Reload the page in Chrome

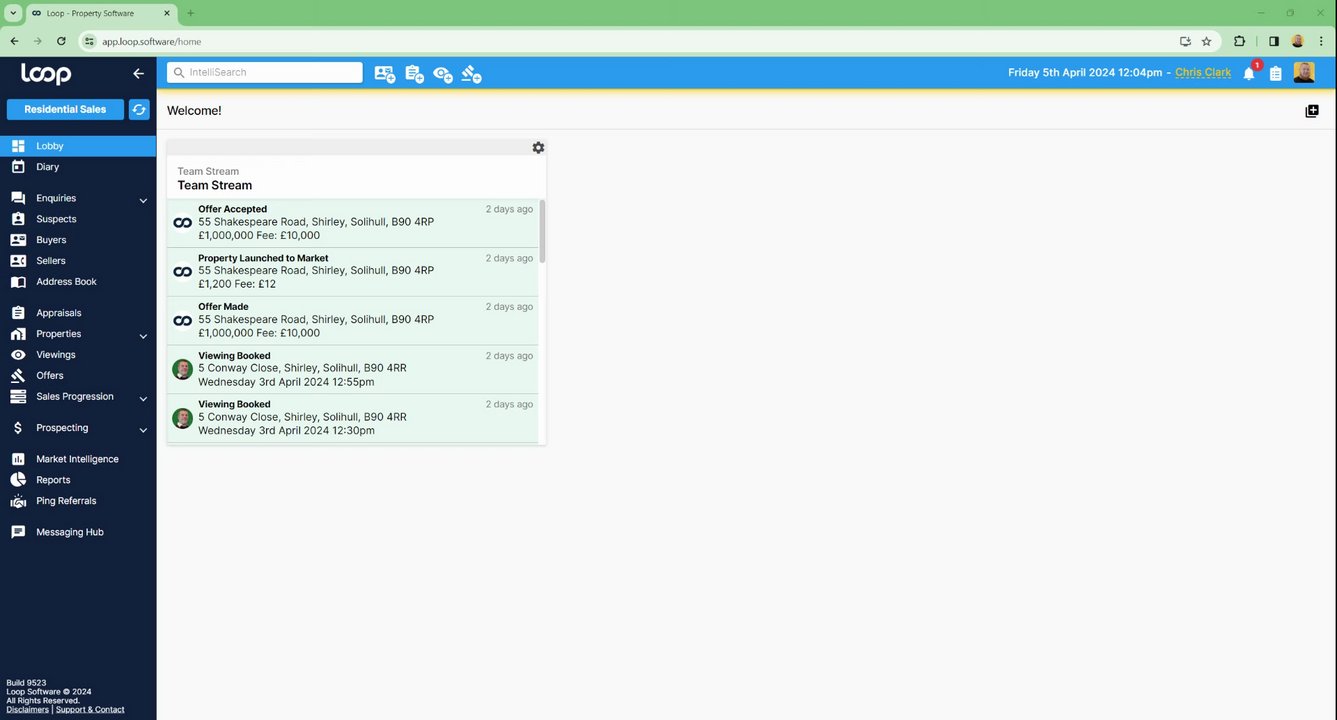[61, 41]
